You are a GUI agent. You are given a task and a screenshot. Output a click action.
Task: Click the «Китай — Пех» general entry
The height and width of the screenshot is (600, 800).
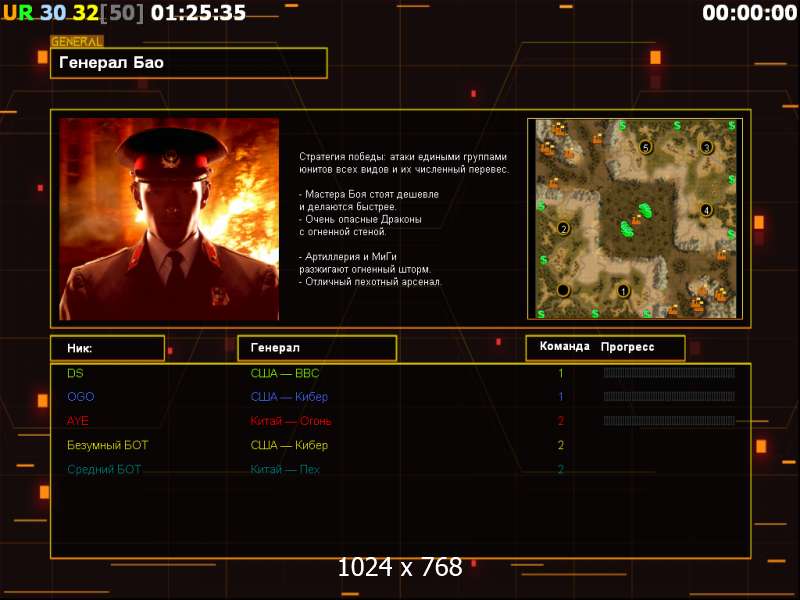(285, 469)
